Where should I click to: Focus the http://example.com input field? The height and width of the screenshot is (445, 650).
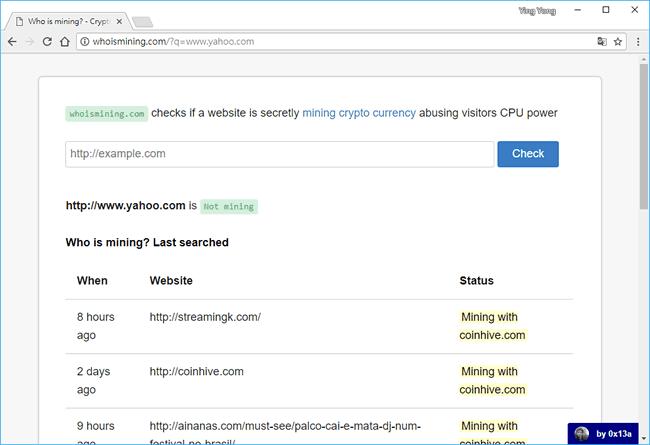click(279, 154)
